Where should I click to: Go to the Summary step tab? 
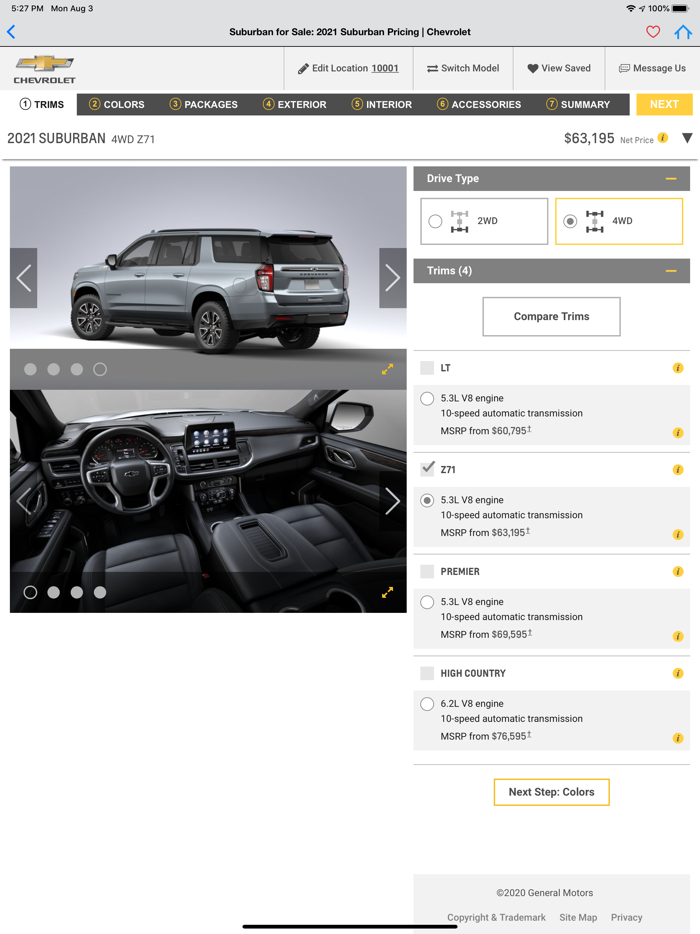[578, 104]
